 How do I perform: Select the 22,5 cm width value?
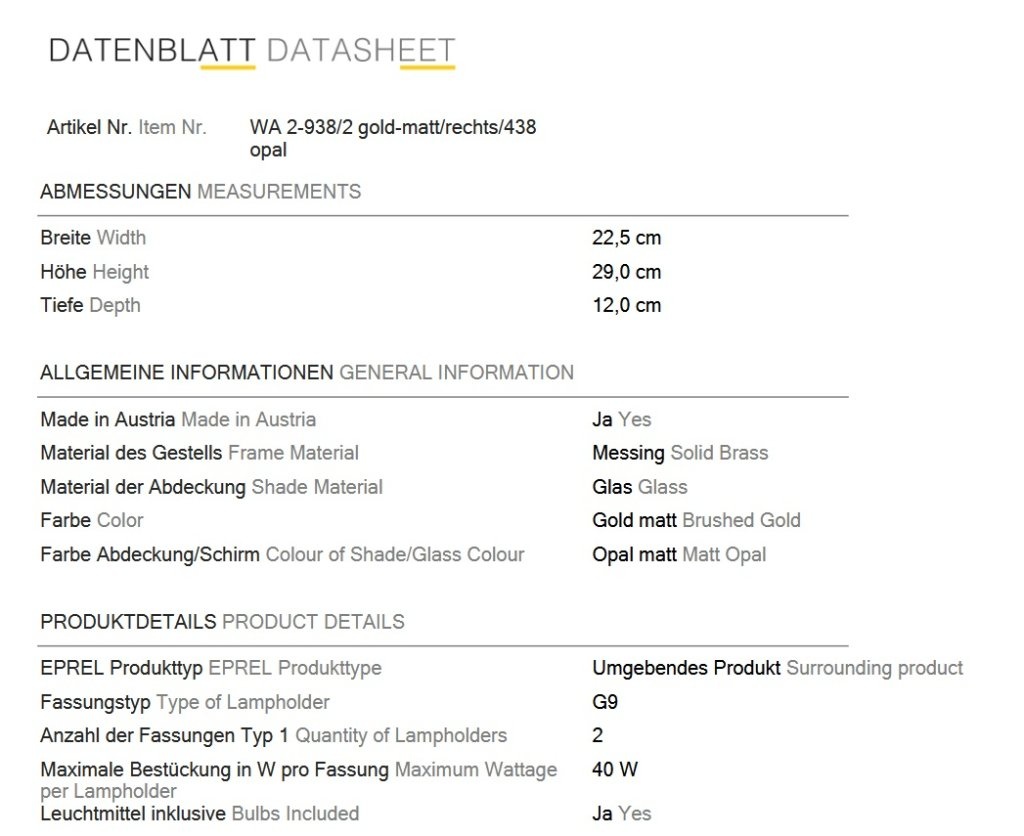click(626, 238)
